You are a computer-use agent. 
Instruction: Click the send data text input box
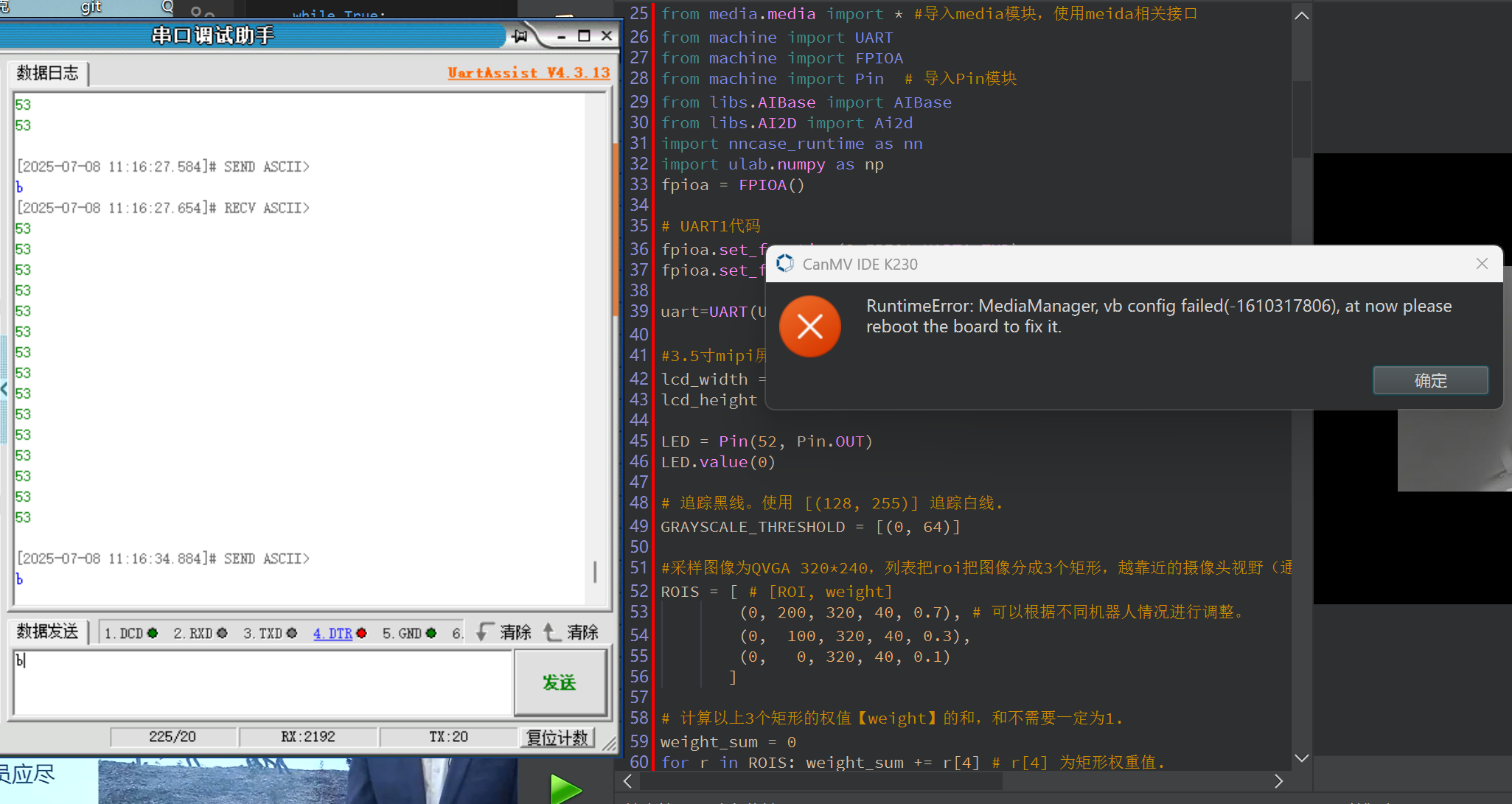click(x=262, y=682)
